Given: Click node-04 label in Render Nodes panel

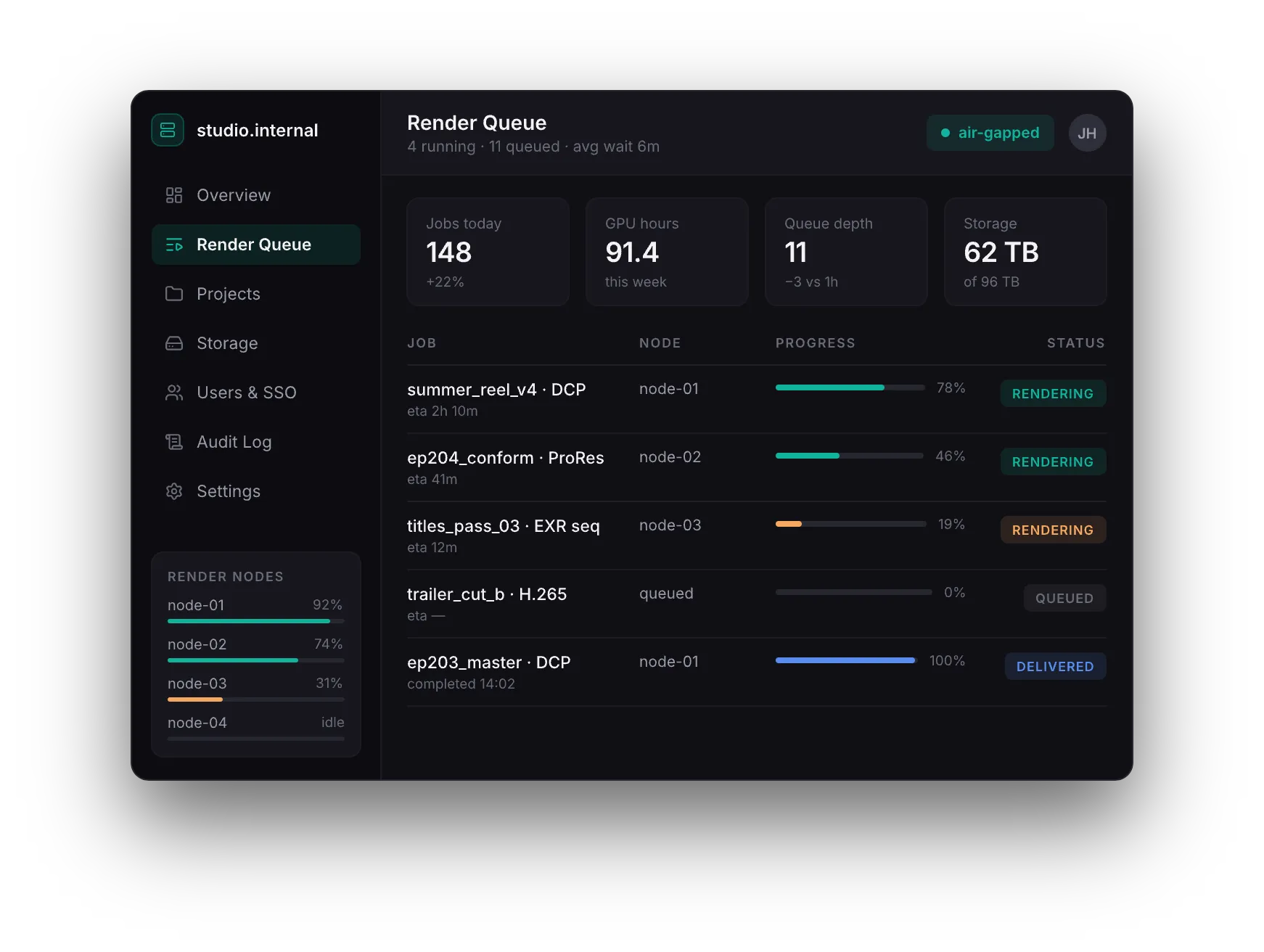Looking at the screenshot, I should [197, 723].
